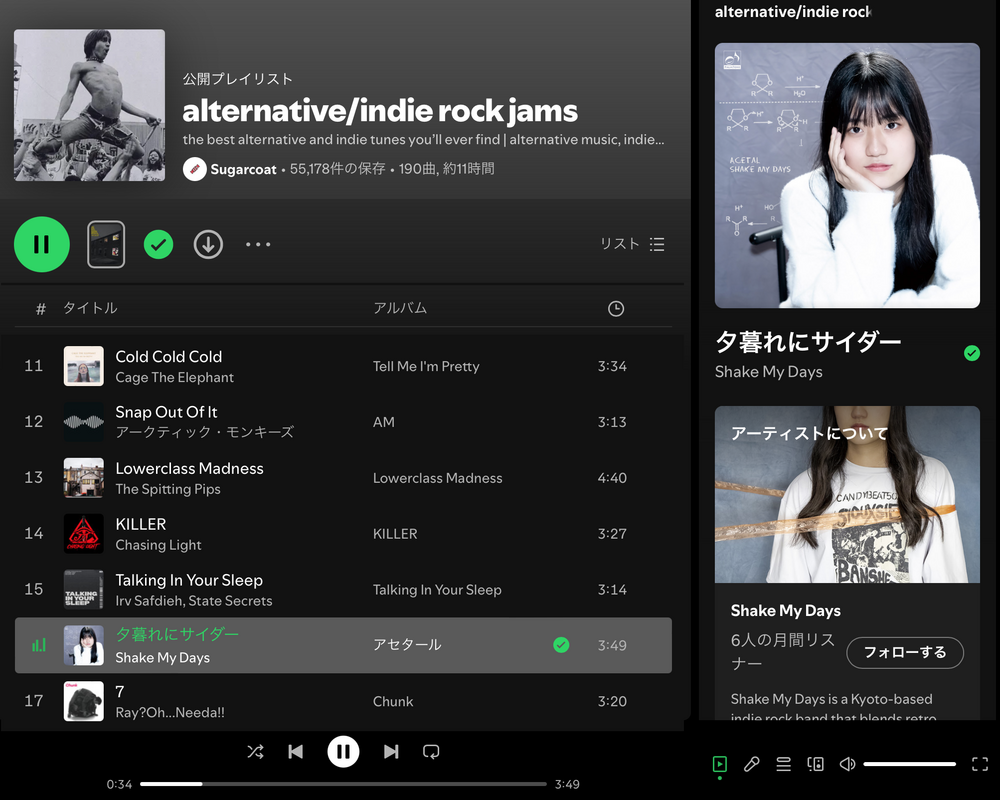Open the AM album link
This screenshot has height=800, width=1000.
(384, 422)
